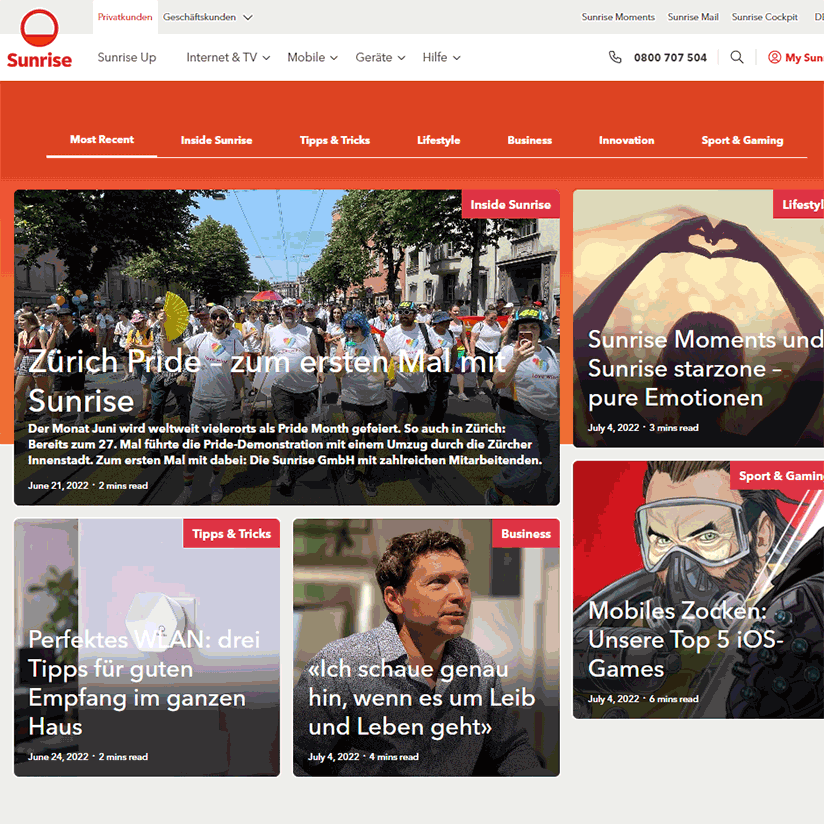Open the Sunrise Moments und starzone article
824x824 pixels.
pos(698,318)
